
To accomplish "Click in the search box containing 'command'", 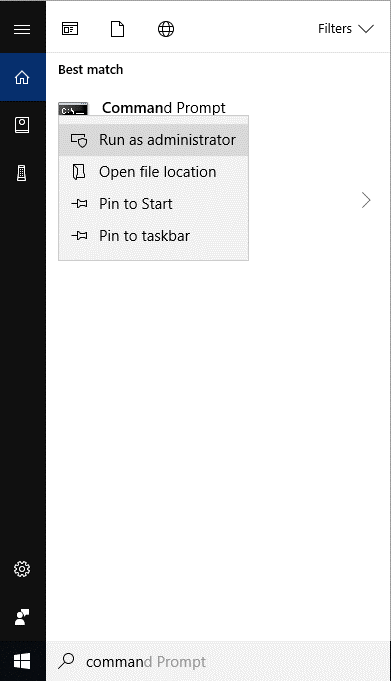I will click(218, 661).
